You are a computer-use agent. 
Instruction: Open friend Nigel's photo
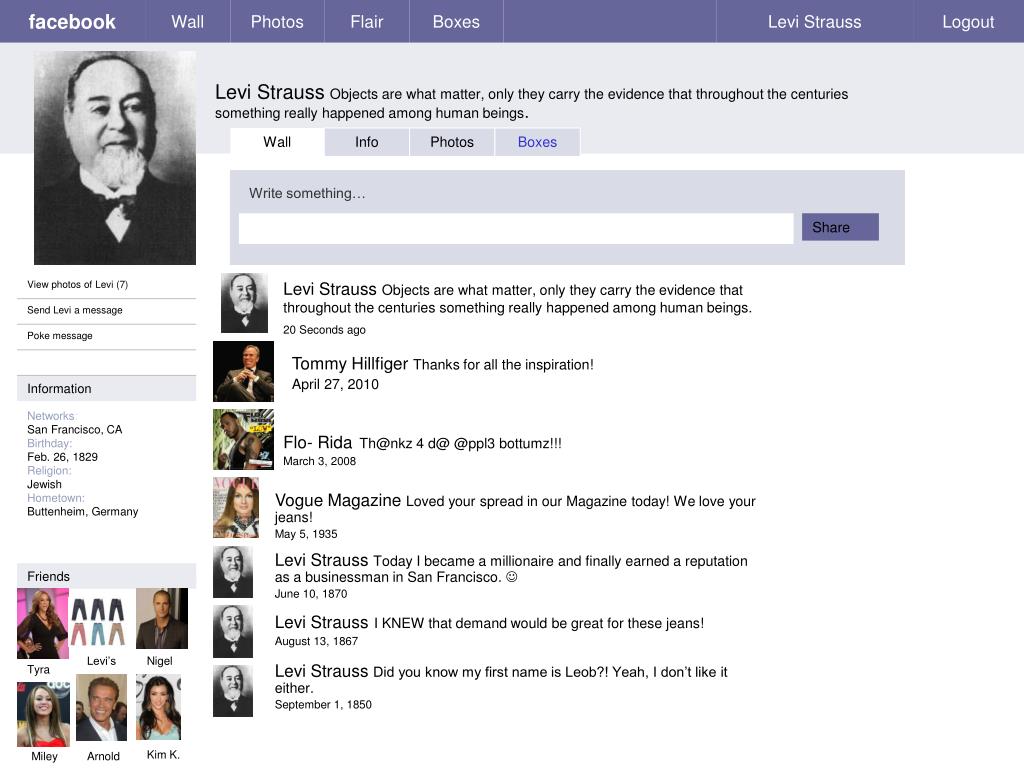[x=162, y=618]
